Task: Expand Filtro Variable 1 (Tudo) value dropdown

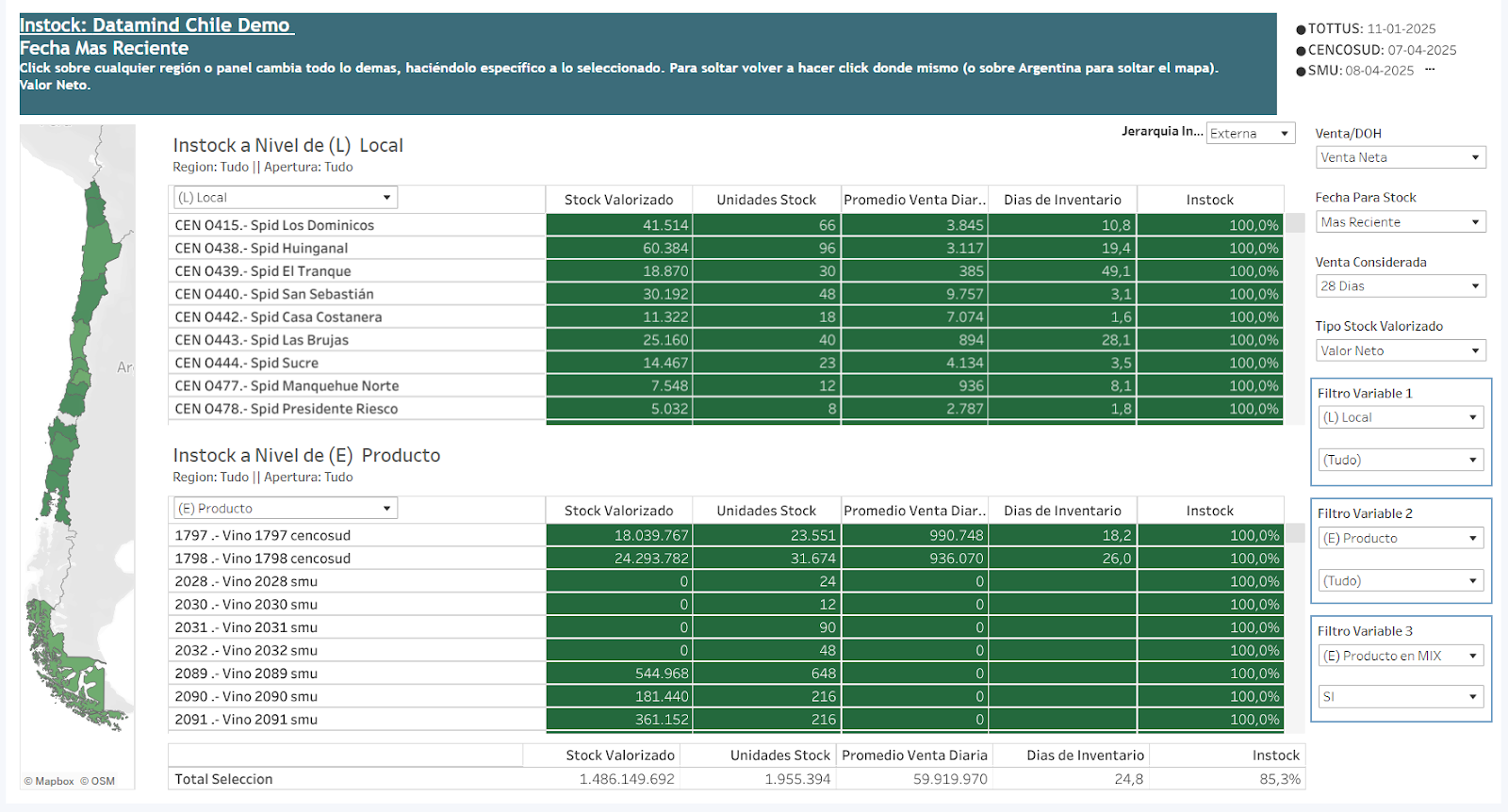Action: (1472, 461)
